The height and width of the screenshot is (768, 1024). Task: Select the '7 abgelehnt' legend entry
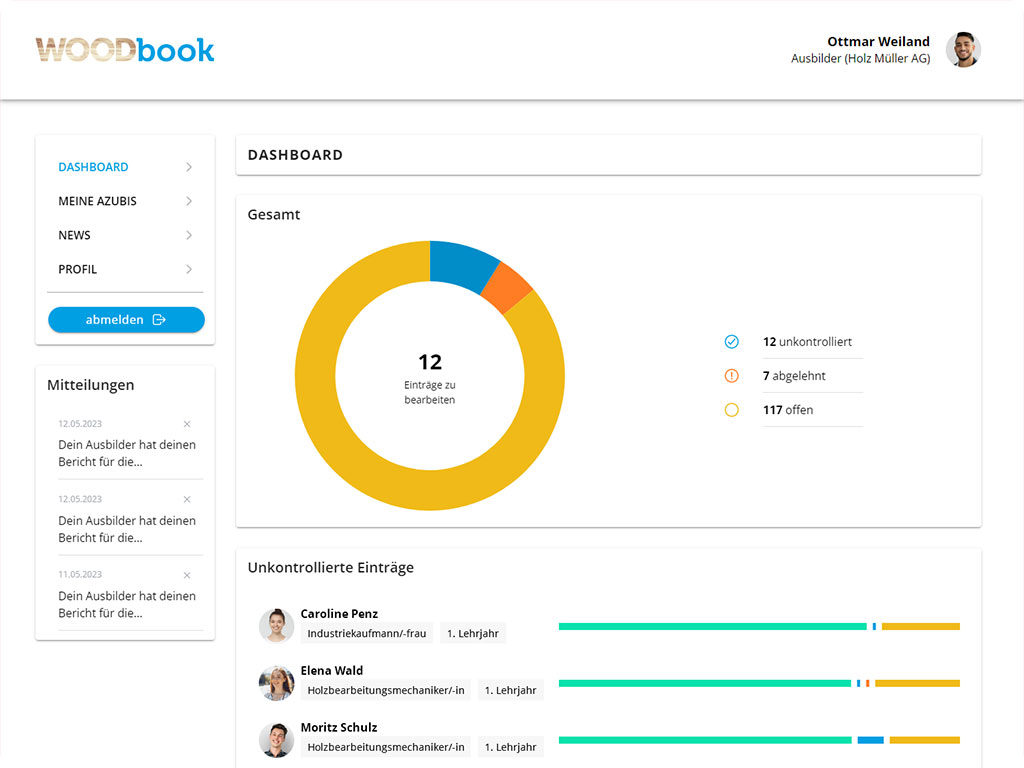point(793,376)
